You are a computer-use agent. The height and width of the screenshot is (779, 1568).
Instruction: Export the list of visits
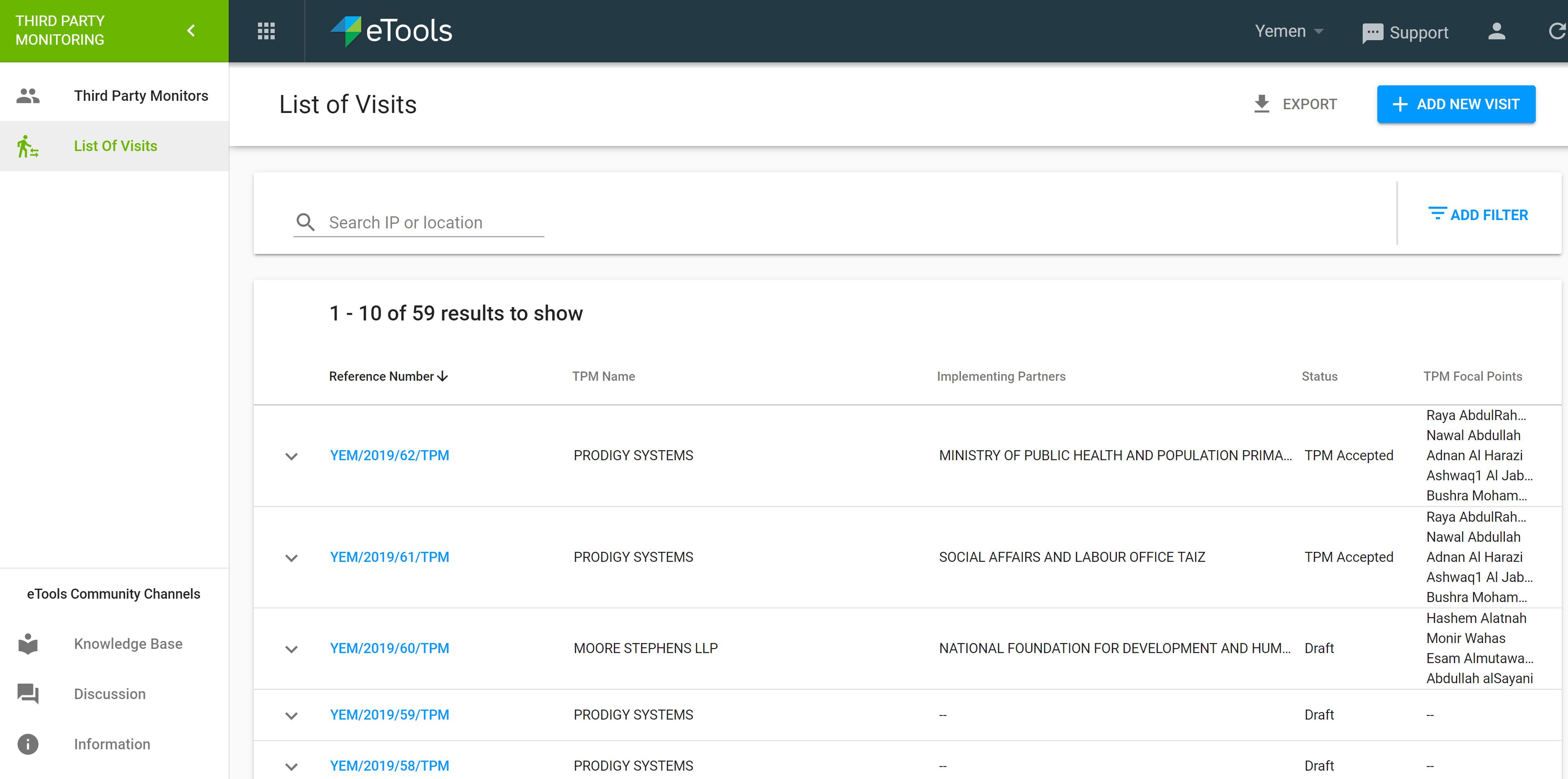point(1295,104)
